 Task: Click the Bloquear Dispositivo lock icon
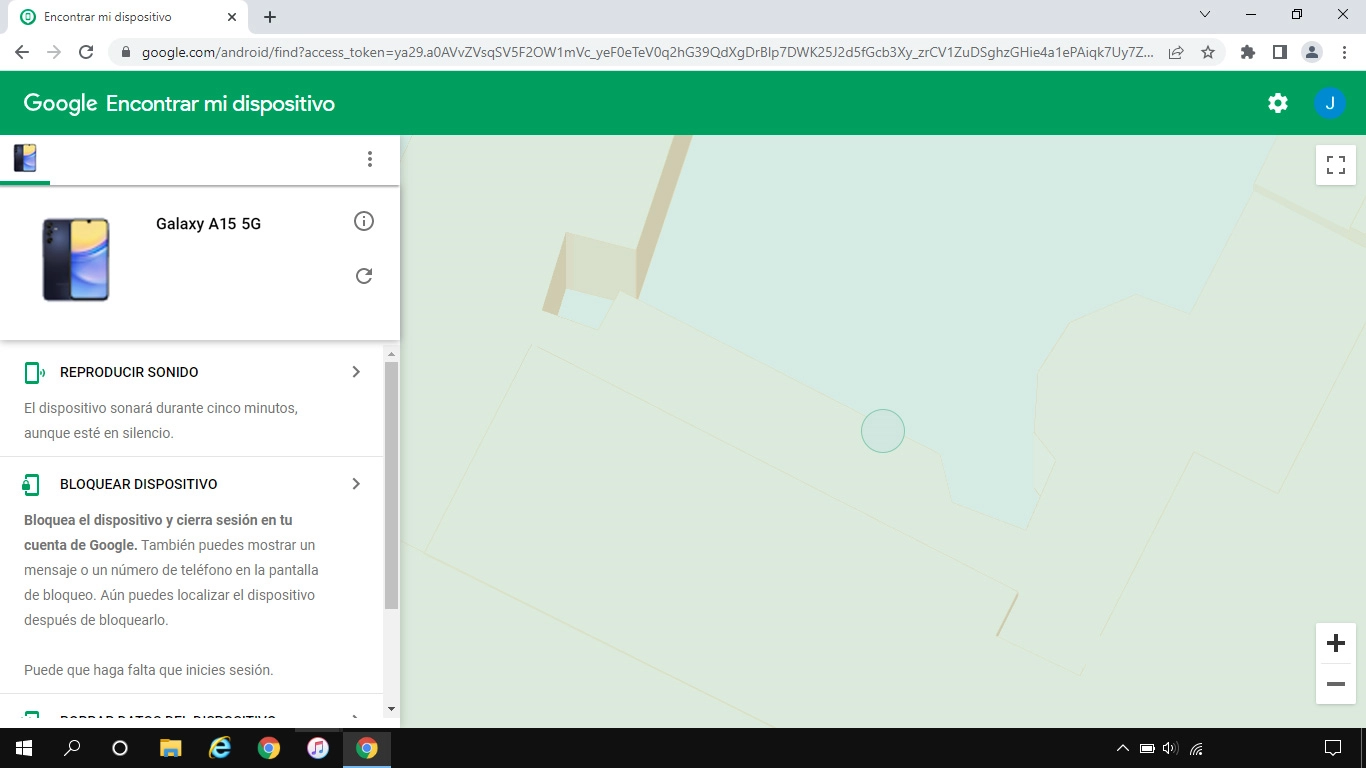pos(31,483)
